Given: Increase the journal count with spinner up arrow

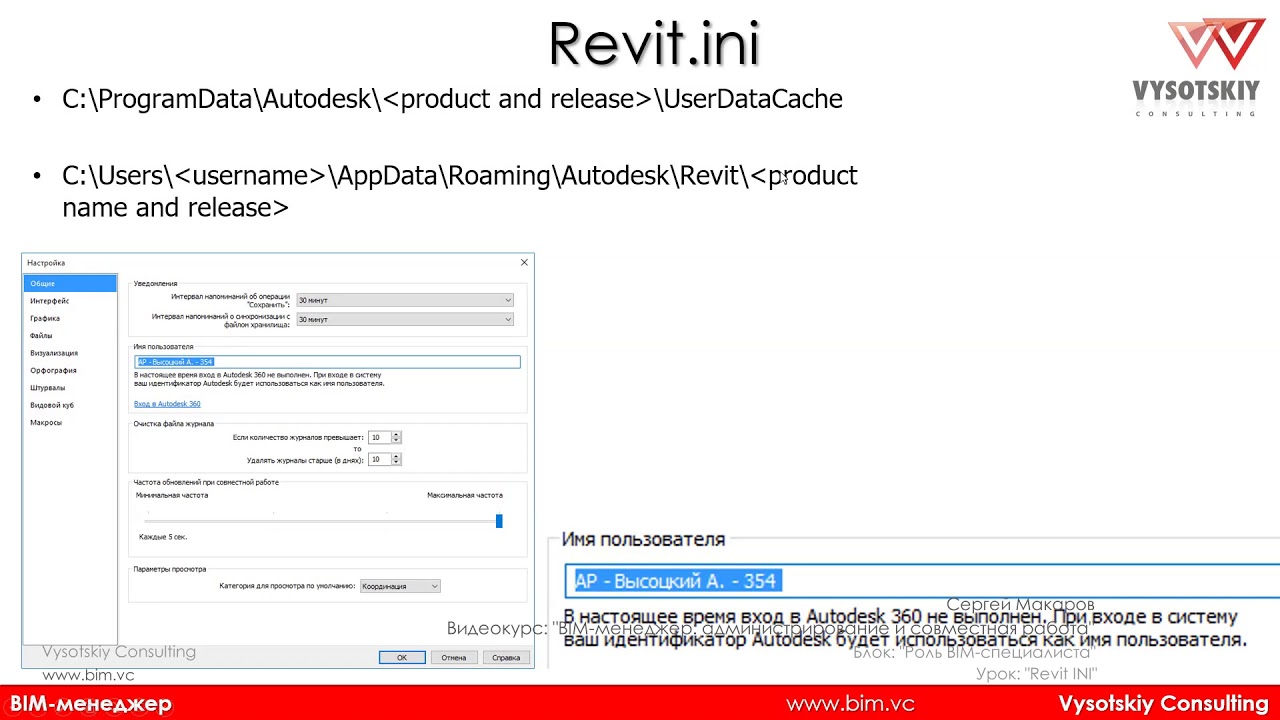Looking at the screenshot, I should pyautogui.click(x=396, y=434).
